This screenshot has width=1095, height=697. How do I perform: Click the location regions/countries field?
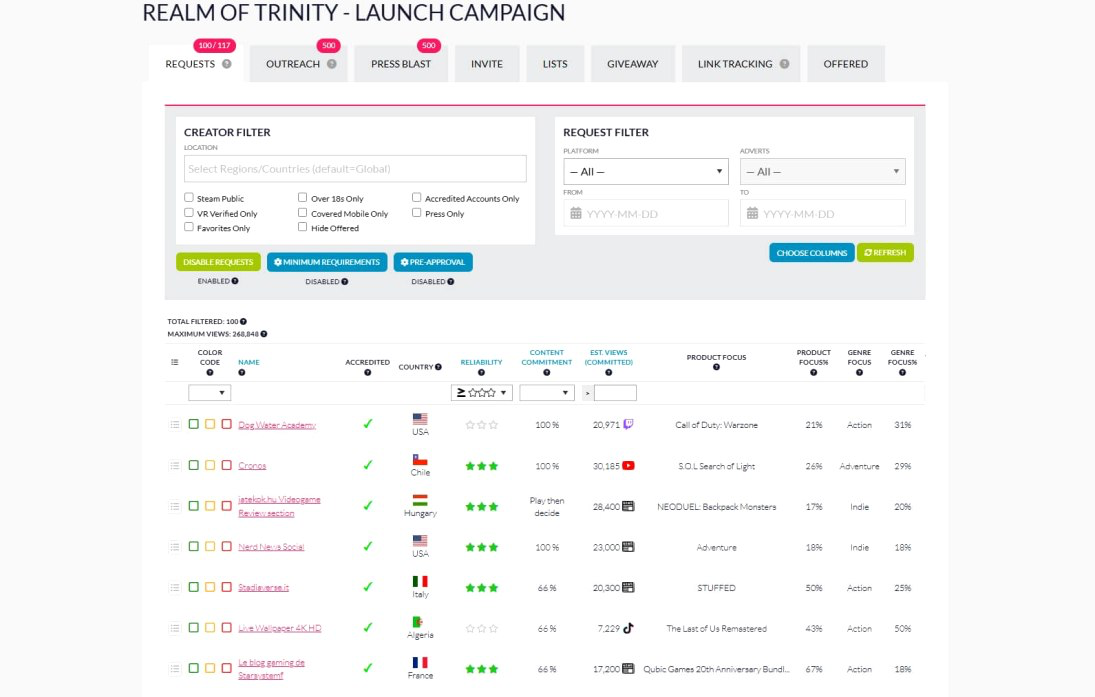355,168
